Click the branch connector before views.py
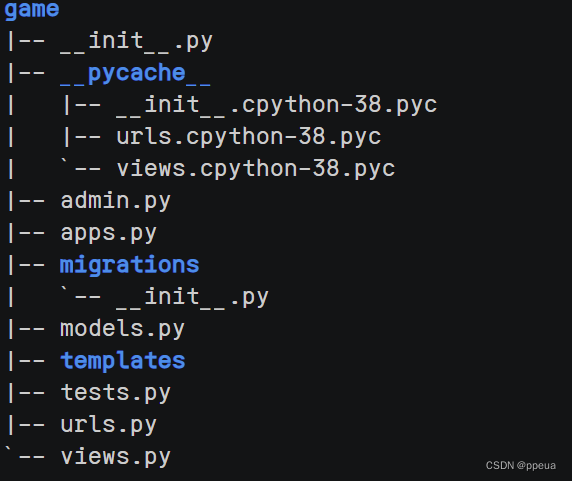This screenshot has width=572, height=481. (x=25, y=455)
